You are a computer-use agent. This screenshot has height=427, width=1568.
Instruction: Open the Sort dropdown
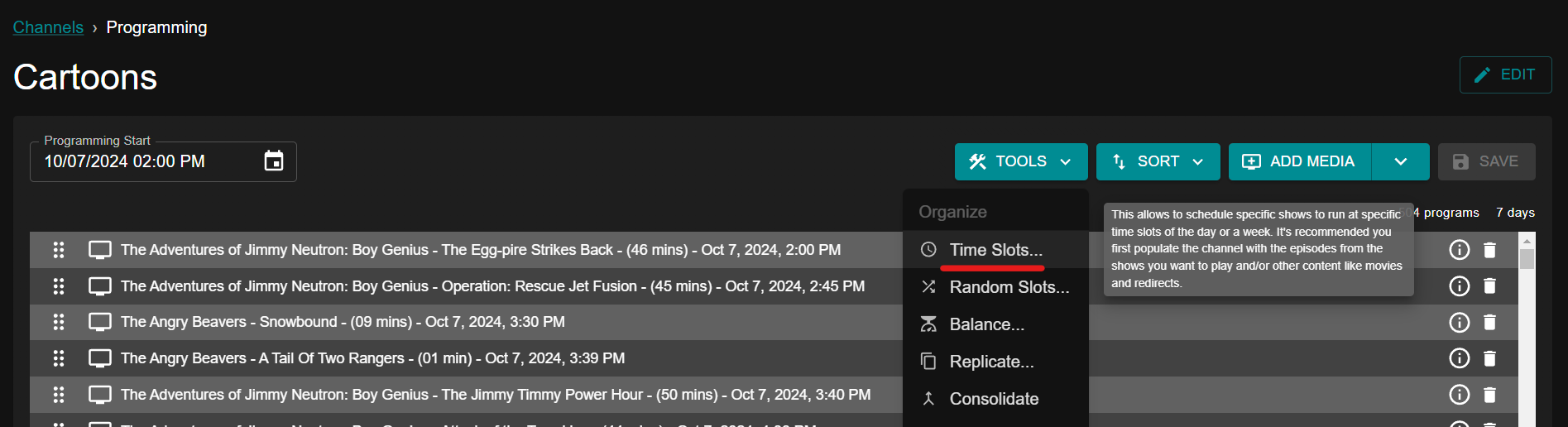click(1158, 161)
